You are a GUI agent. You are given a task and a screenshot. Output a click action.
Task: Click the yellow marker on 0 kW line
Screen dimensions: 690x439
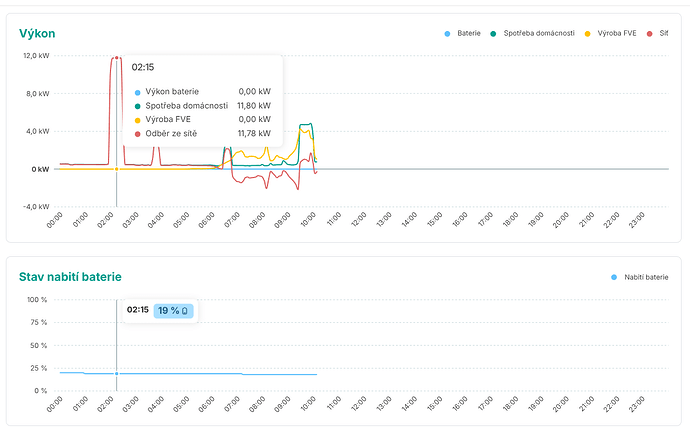click(x=117, y=169)
